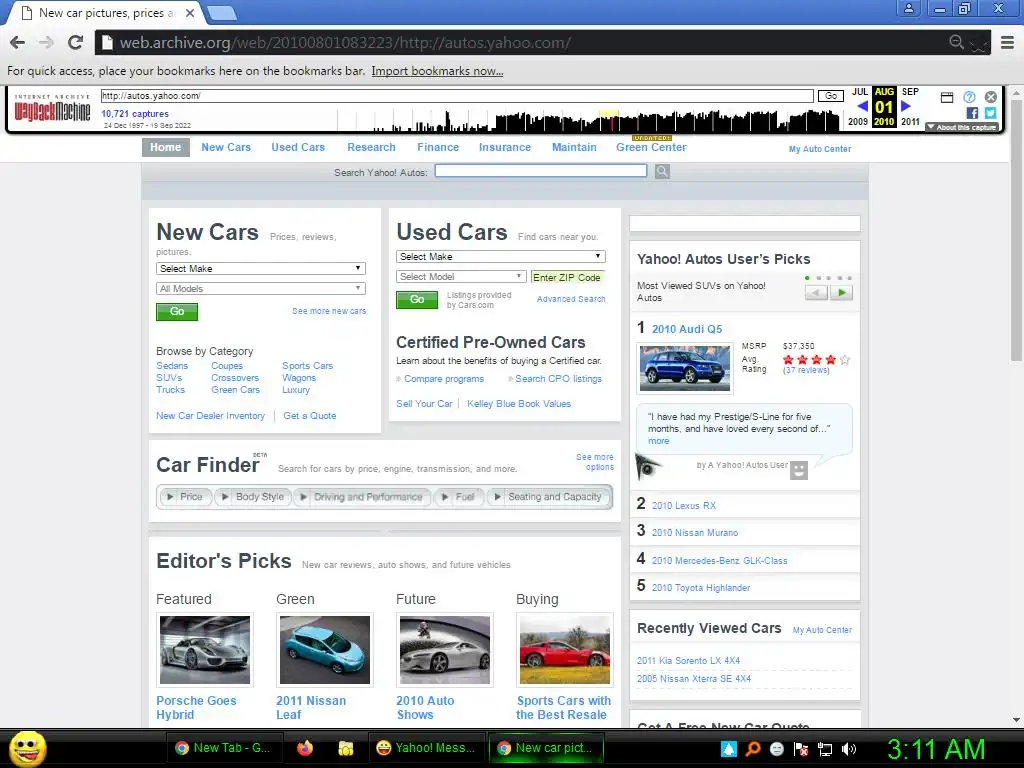
Task: Share capture on Facebook
Action: (972, 113)
